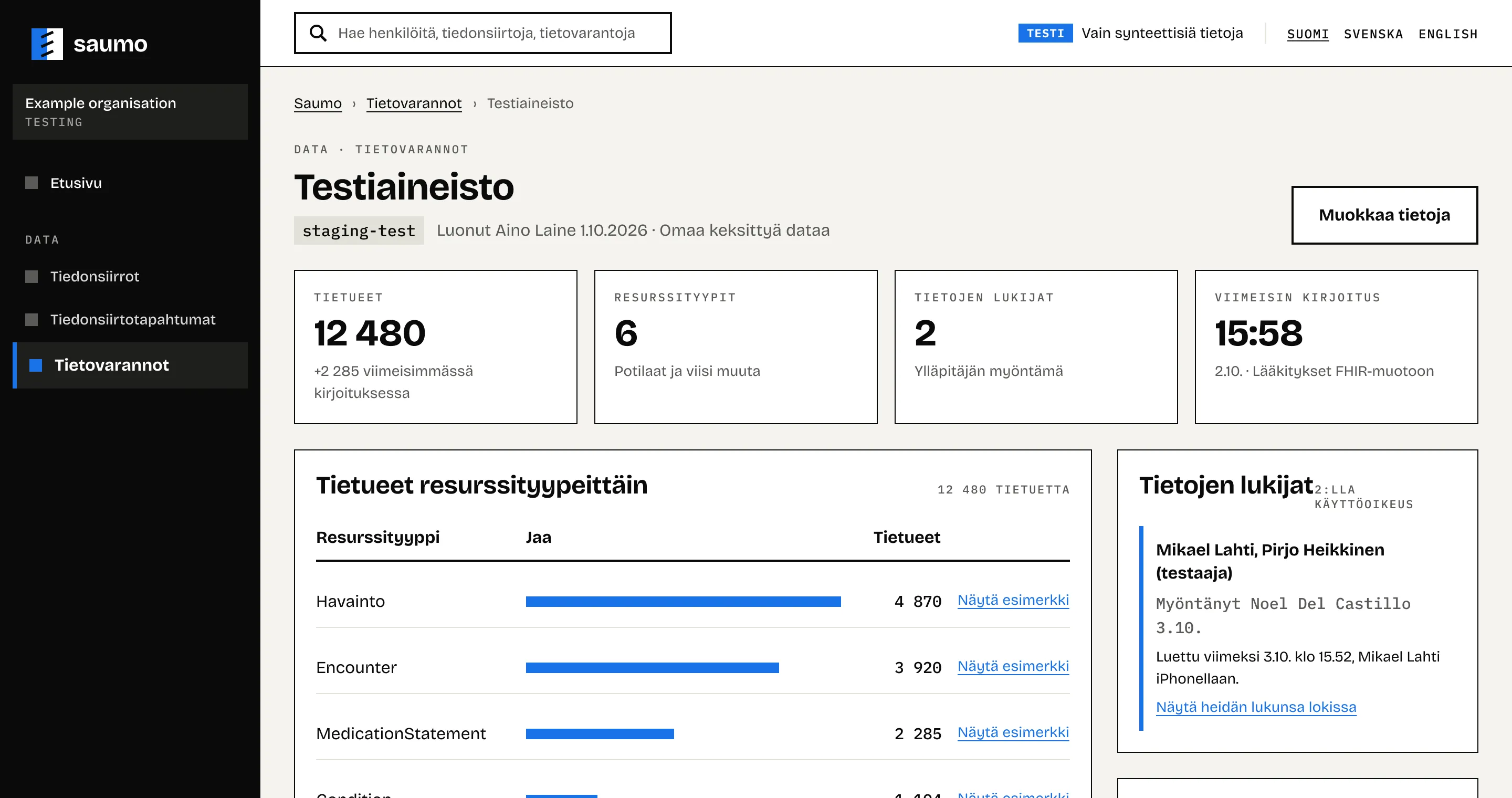Viewport: 1512px width, 798px height.
Task: Switch language to Svenska
Action: [1373, 34]
